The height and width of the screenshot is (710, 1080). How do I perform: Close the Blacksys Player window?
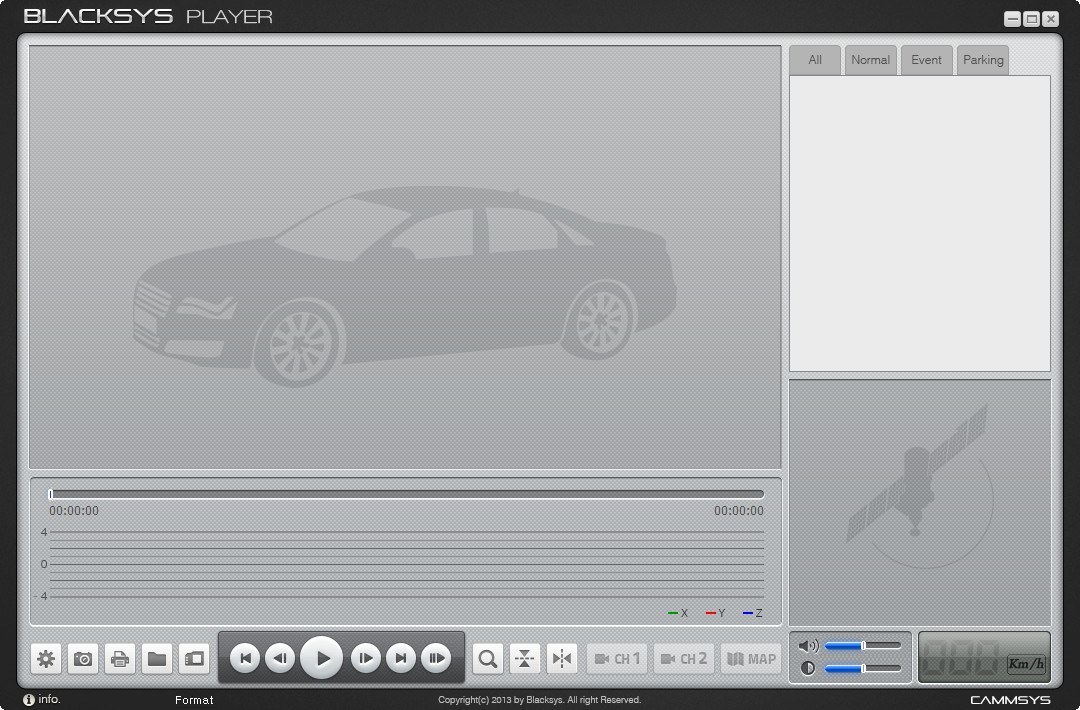click(1050, 19)
